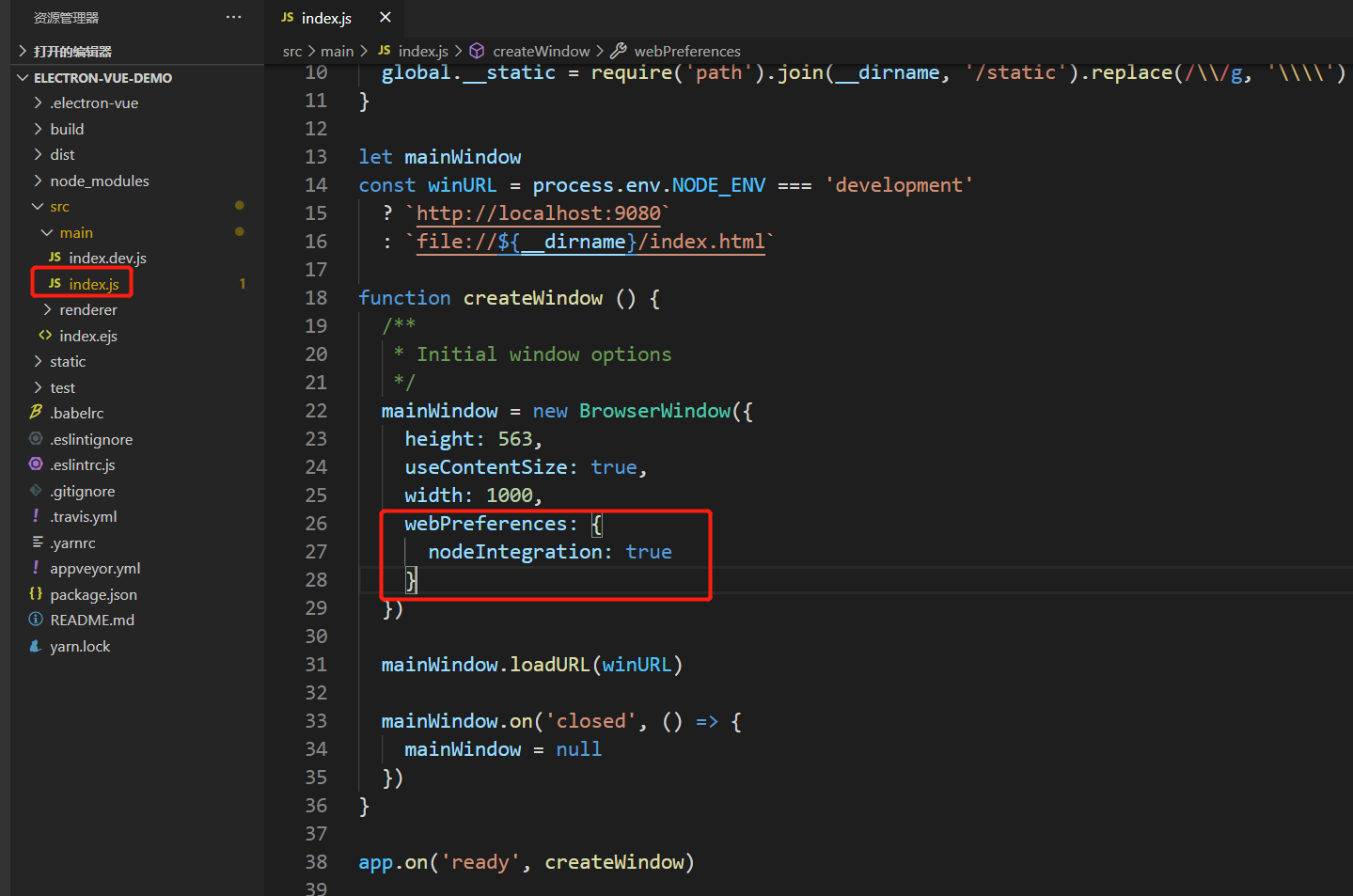The height and width of the screenshot is (896, 1353).
Task: Close the index.js editor tab
Action: coord(385,17)
